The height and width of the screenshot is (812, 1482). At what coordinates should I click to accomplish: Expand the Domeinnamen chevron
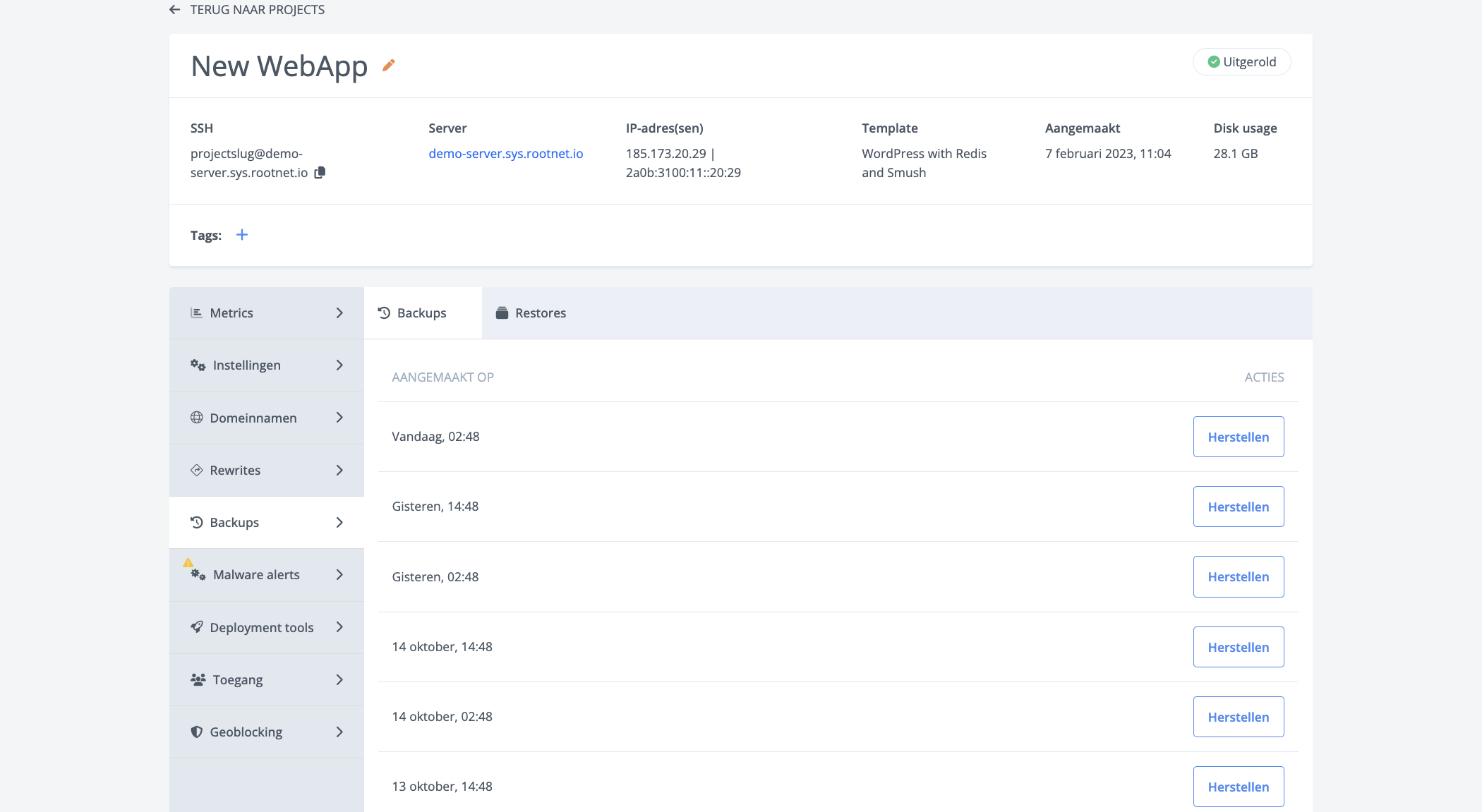pos(339,418)
